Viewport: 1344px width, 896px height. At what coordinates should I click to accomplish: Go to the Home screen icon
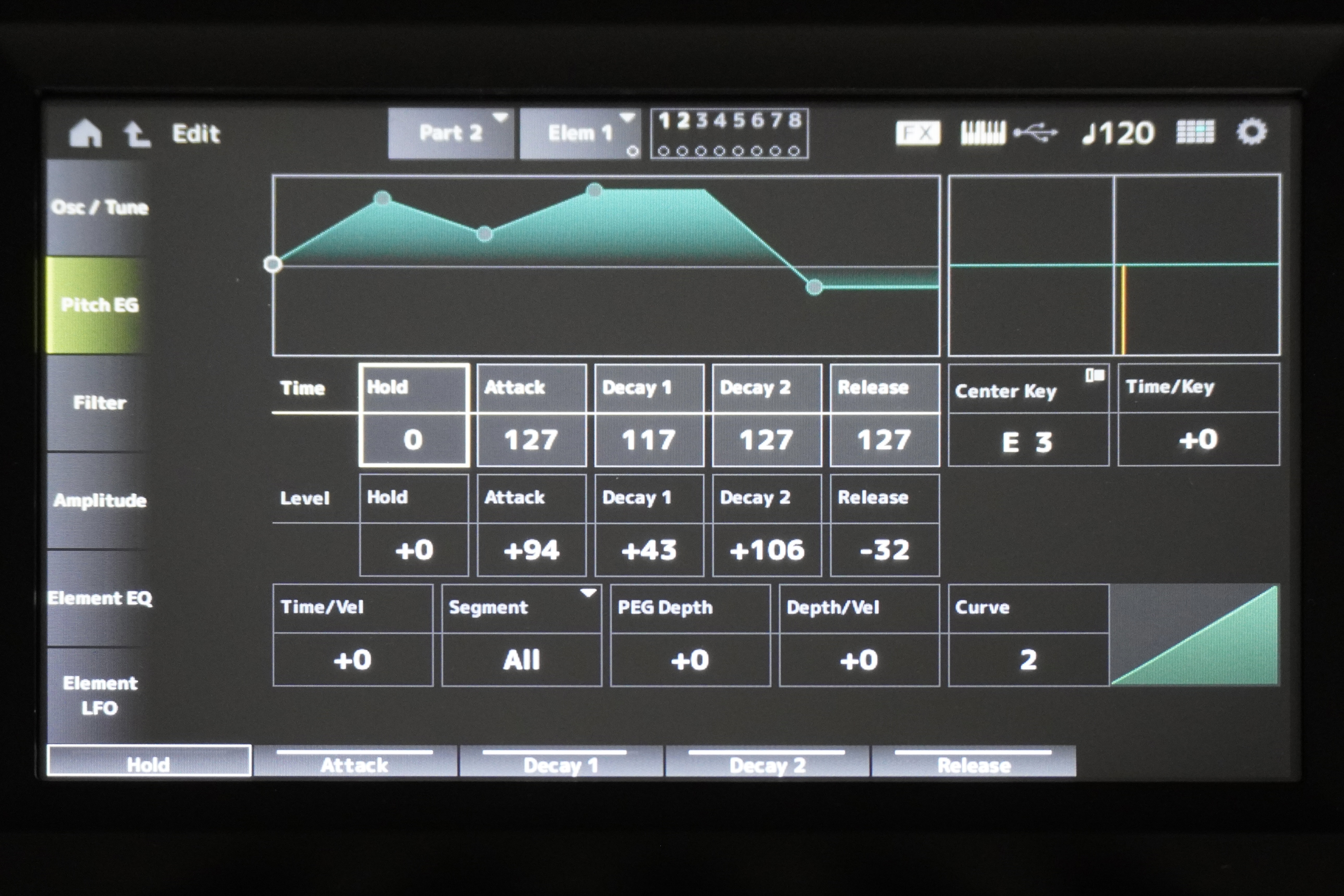coord(85,134)
